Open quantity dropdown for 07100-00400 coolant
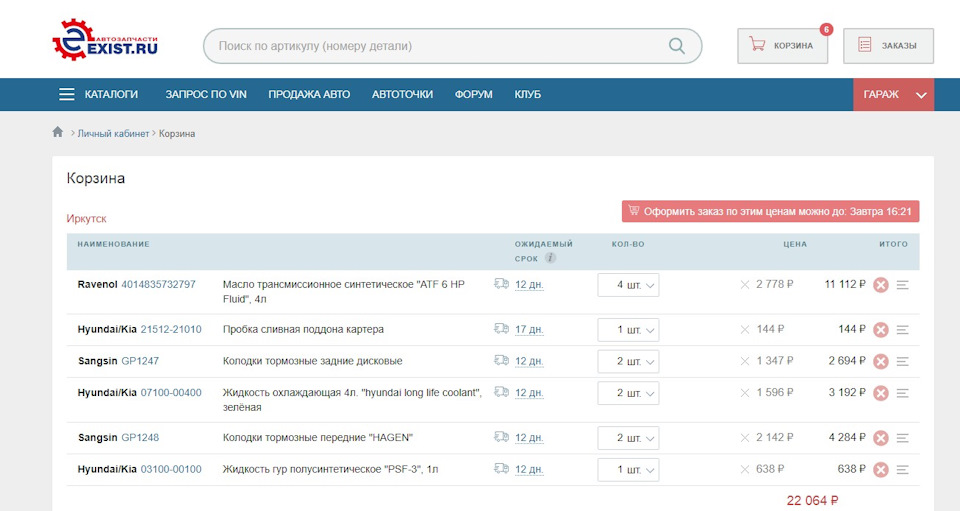Image resolution: width=960 pixels, height=511 pixels. (x=628, y=393)
